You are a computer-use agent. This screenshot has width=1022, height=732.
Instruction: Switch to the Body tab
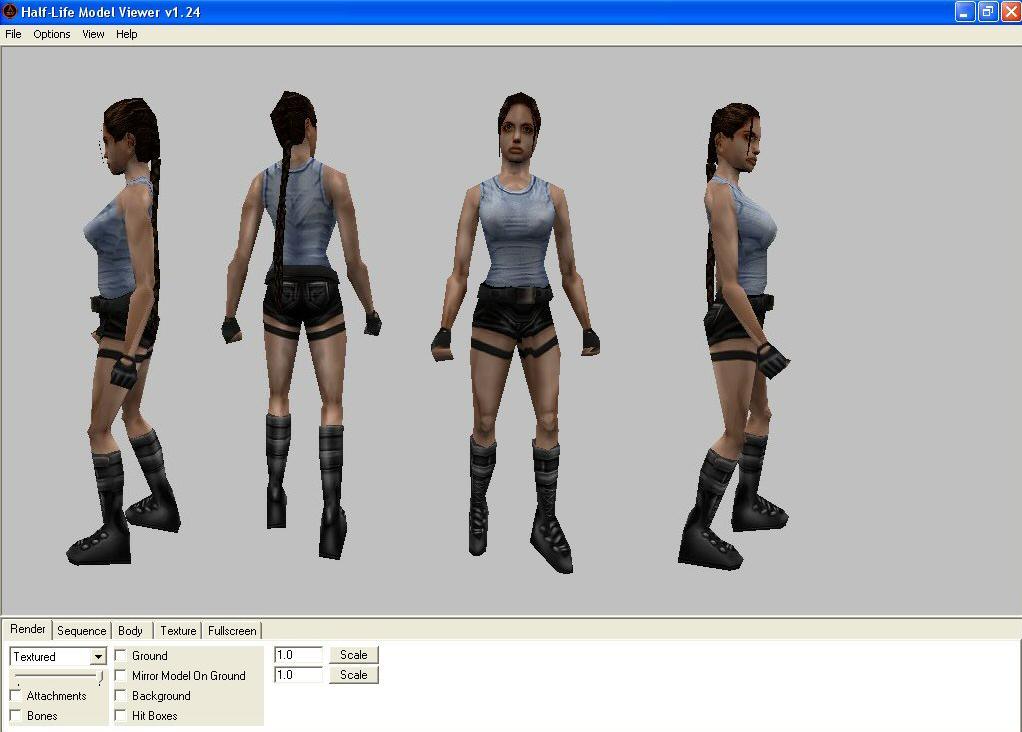pos(130,630)
